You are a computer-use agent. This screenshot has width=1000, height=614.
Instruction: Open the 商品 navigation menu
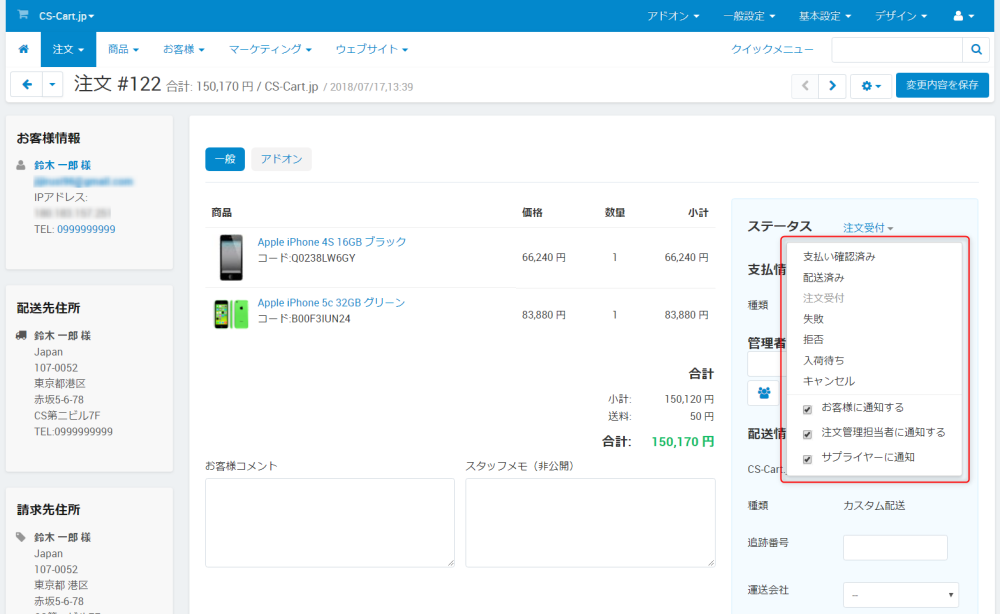click(123, 49)
